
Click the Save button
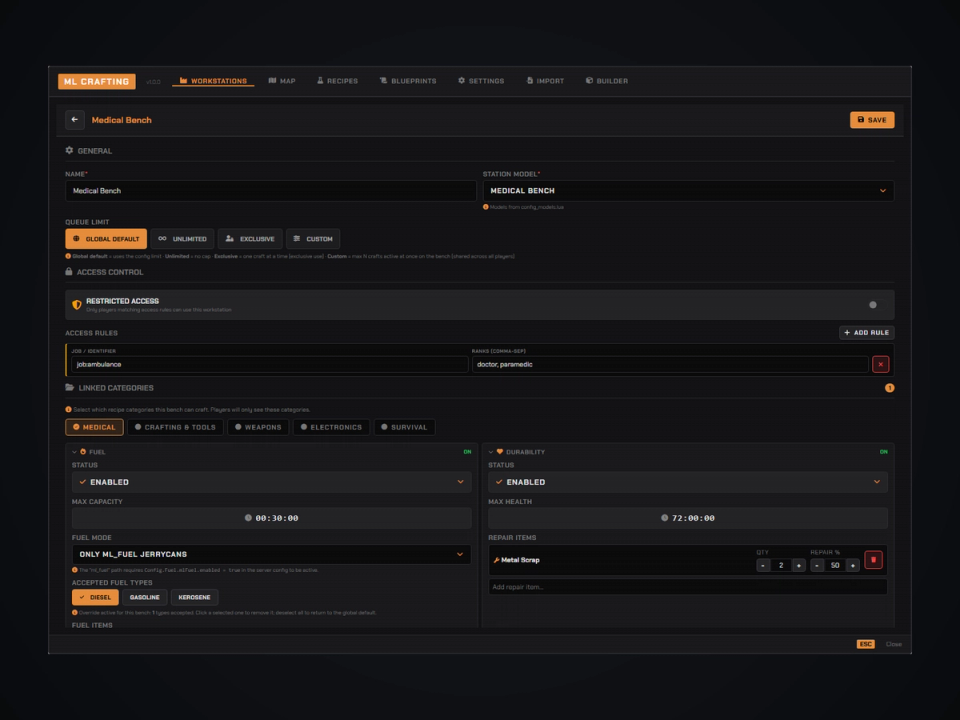(872, 119)
